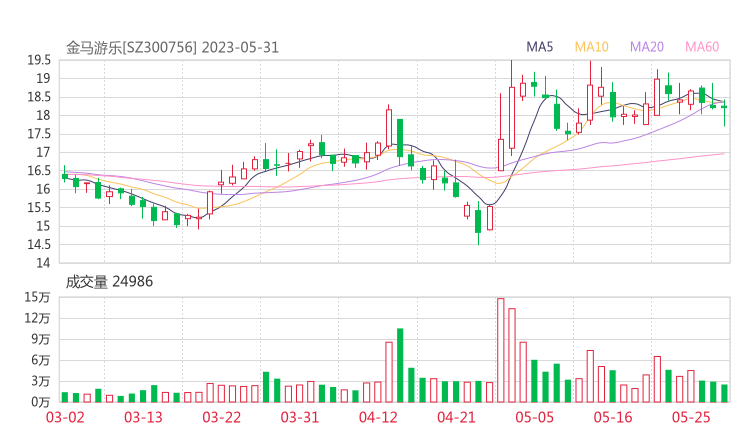Click the tallest red volume bar
Image resolution: width=740 pixels, height=440 pixels.
pos(501,350)
